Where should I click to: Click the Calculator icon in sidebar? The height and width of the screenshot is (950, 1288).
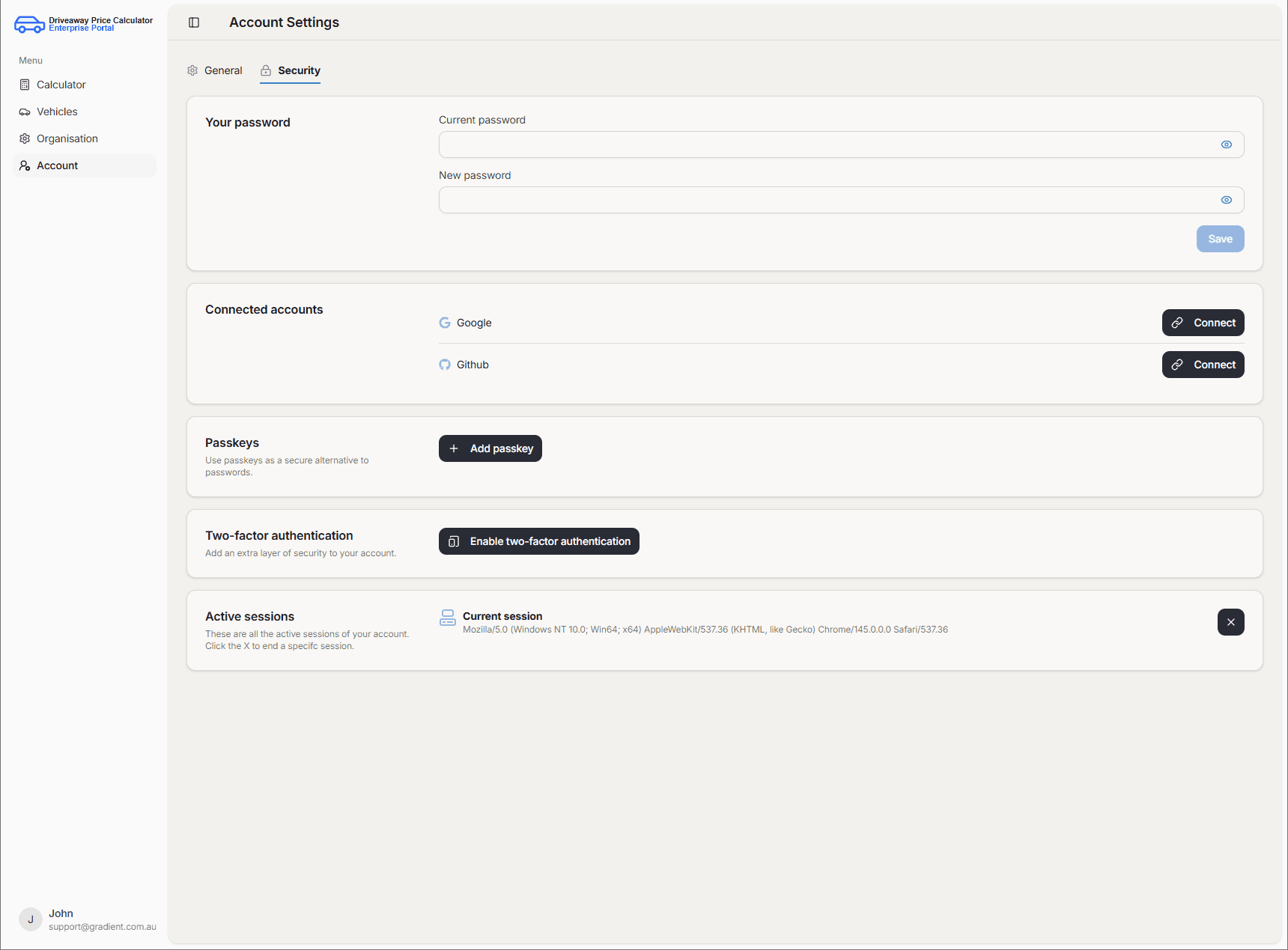[x=25, y=85]
